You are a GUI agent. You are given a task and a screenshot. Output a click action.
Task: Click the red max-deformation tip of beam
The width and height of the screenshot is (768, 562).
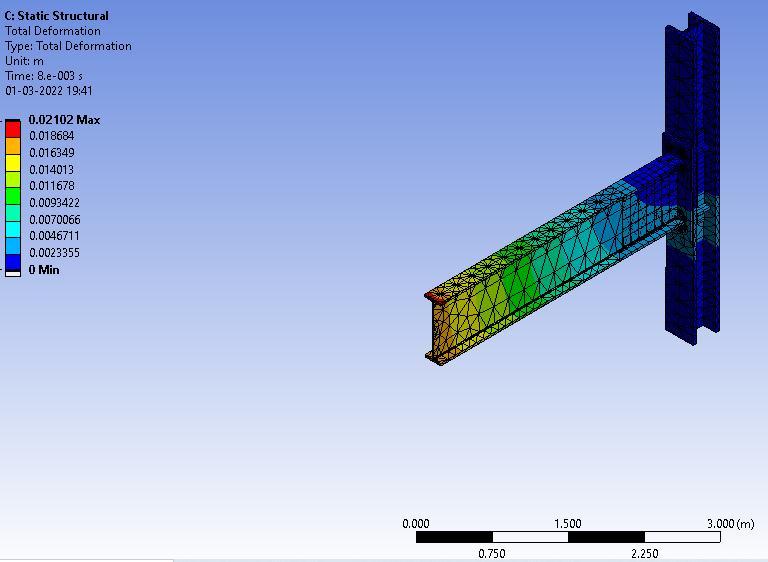(435, 296)
